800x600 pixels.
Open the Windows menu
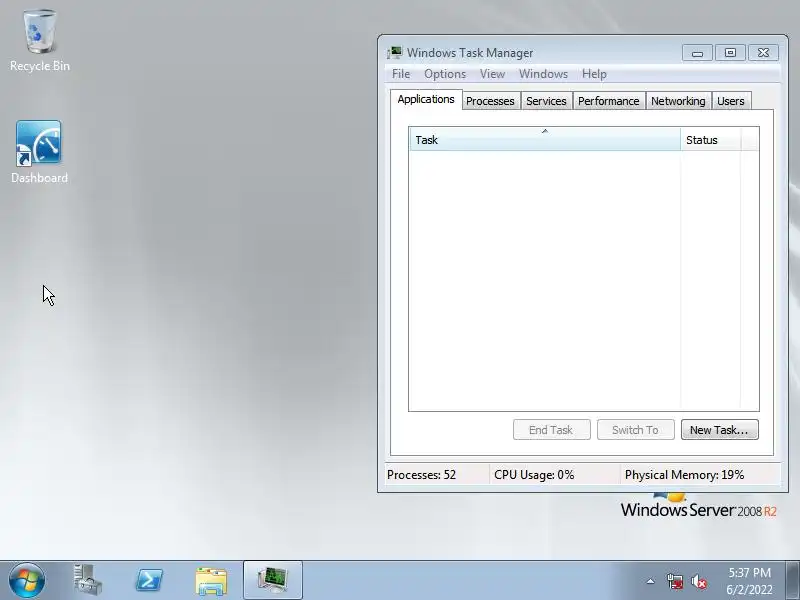click(x=543, y=74)
